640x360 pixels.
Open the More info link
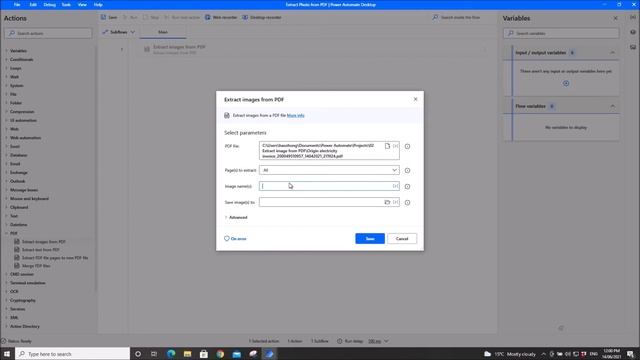point(296,116)
